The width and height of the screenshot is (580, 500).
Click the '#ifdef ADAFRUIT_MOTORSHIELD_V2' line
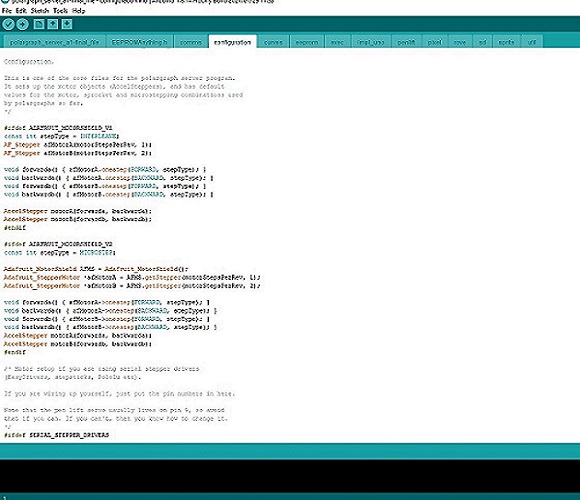(x=58, y=244)
